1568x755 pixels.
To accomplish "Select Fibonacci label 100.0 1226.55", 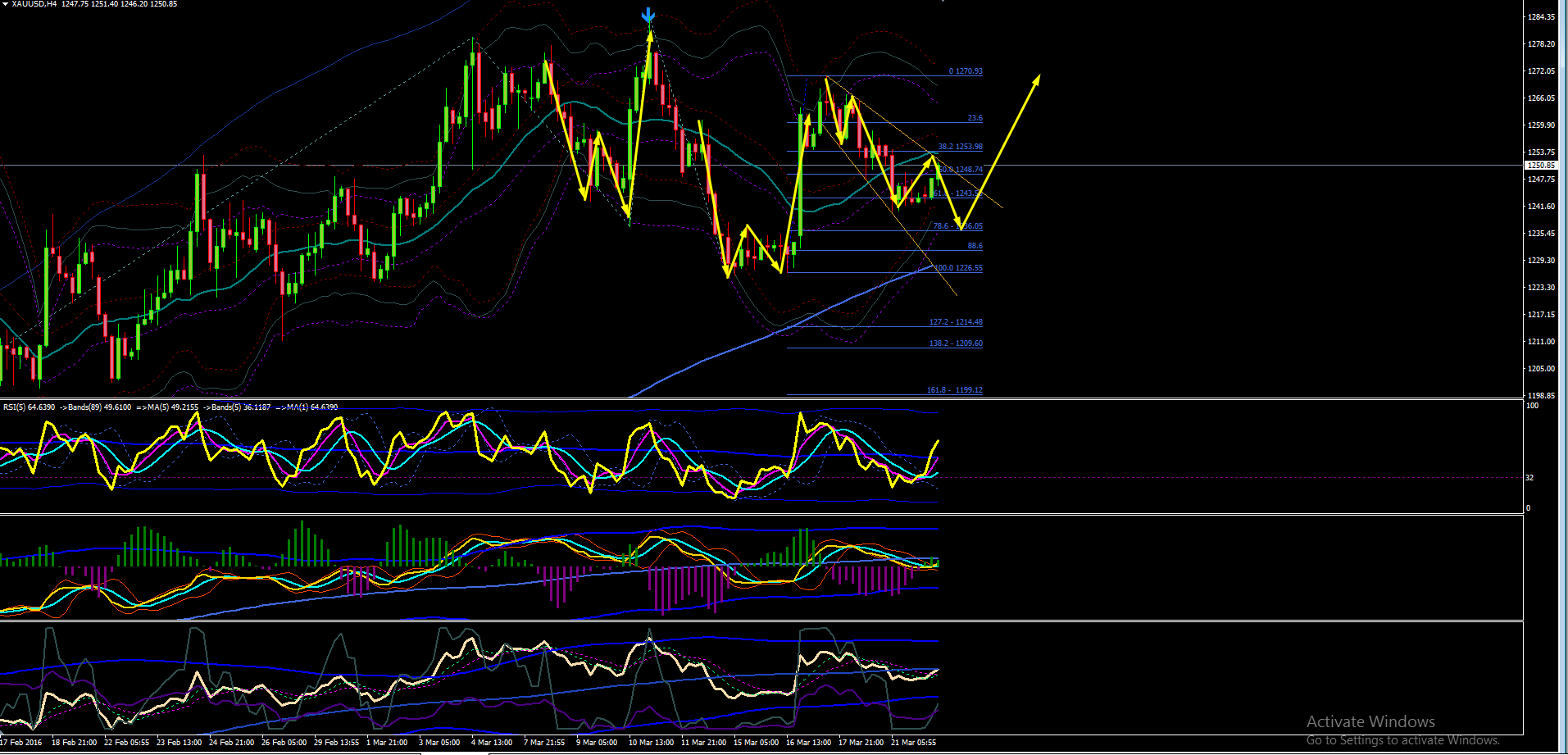I will coord(958,268).
